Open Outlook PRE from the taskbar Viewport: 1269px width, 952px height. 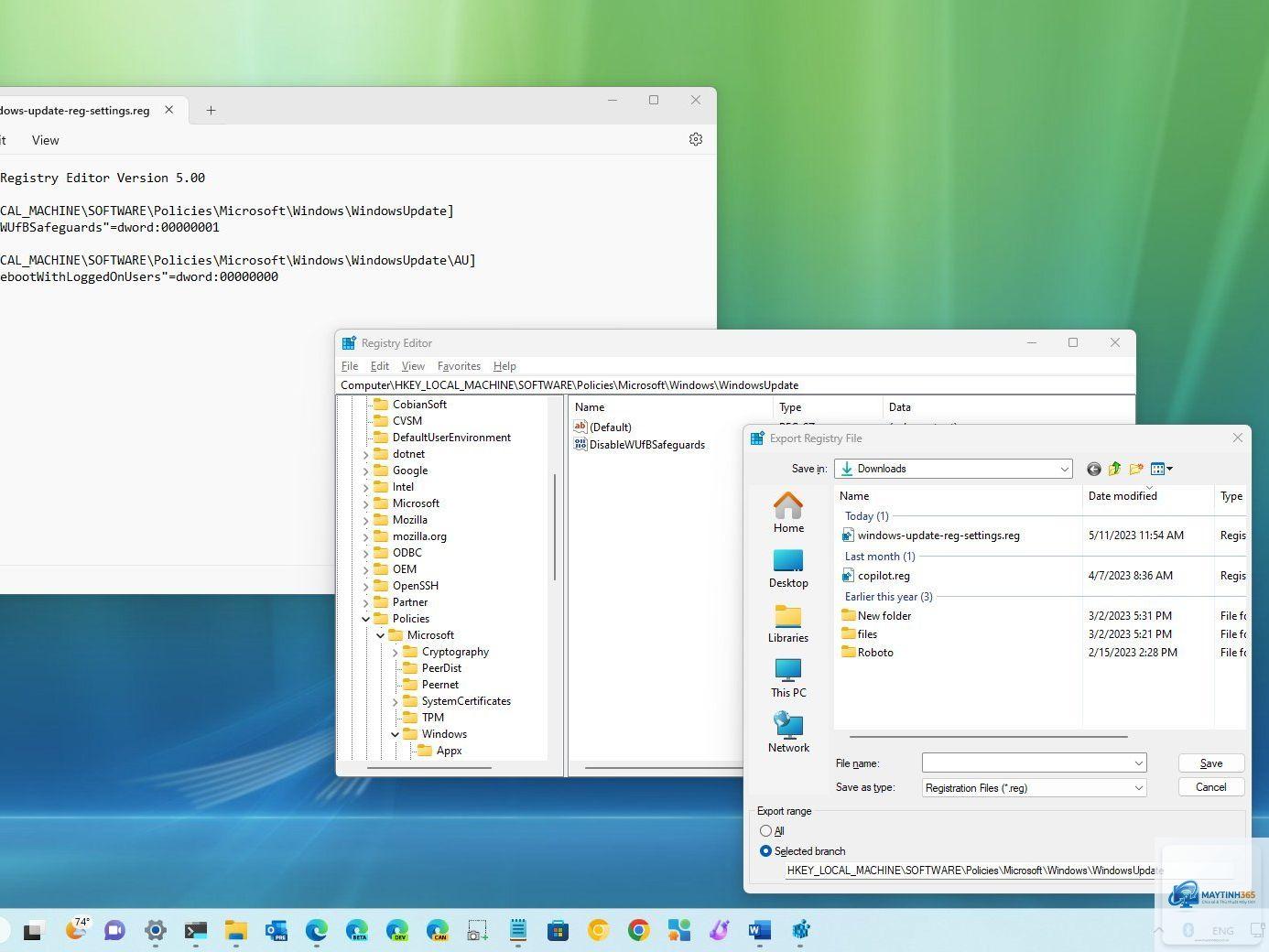tap(277, 931)
